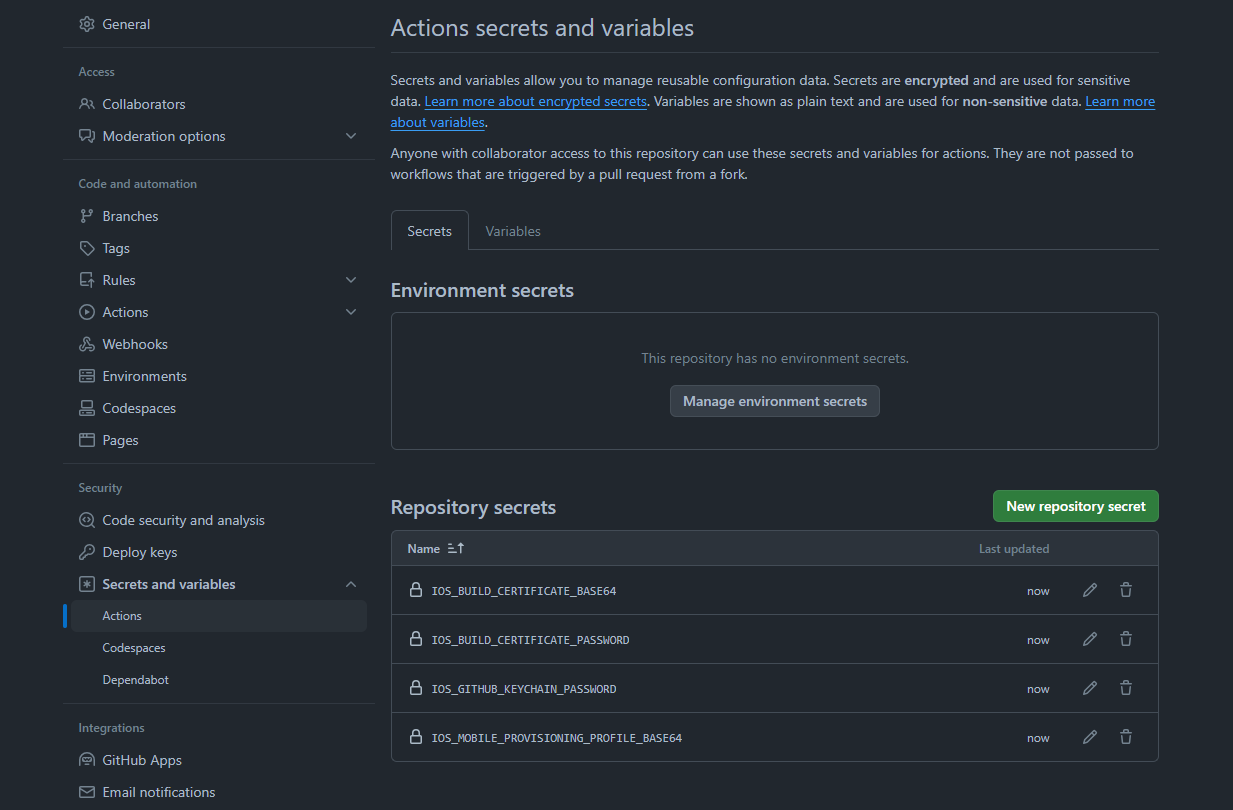This screenshot has height=810, width=1233.
Task: Remove IOS_MOBILE_PROVISIONING_PROFILE_BASE64 via trash icon
Action: pos(1126,737)
